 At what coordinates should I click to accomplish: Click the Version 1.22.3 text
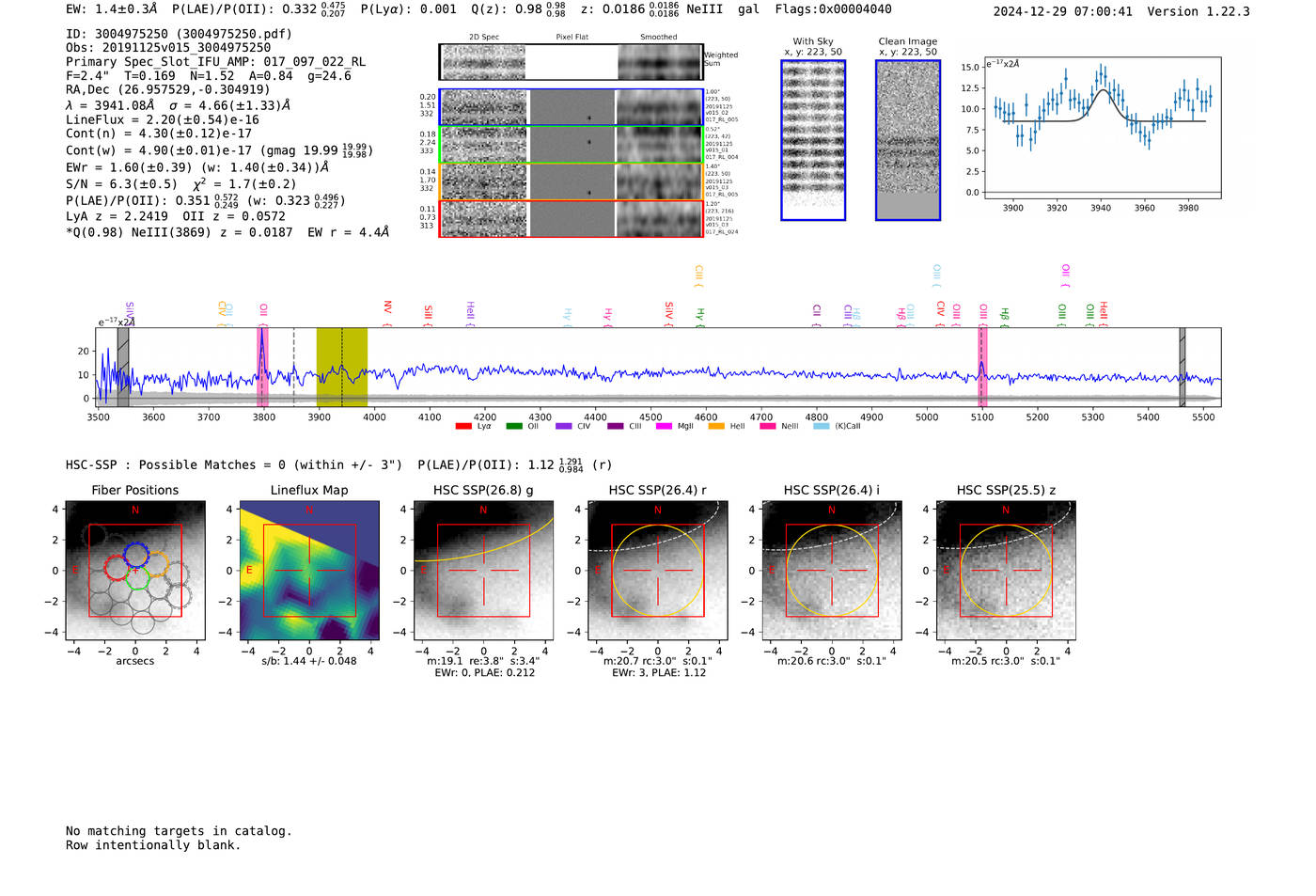click(1198, 11)
